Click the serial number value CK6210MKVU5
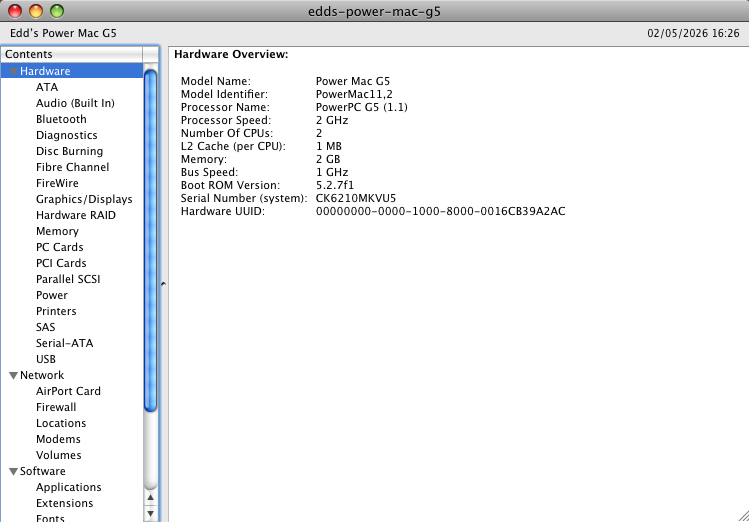The image size is (749, 522). (x=356, y=198)
